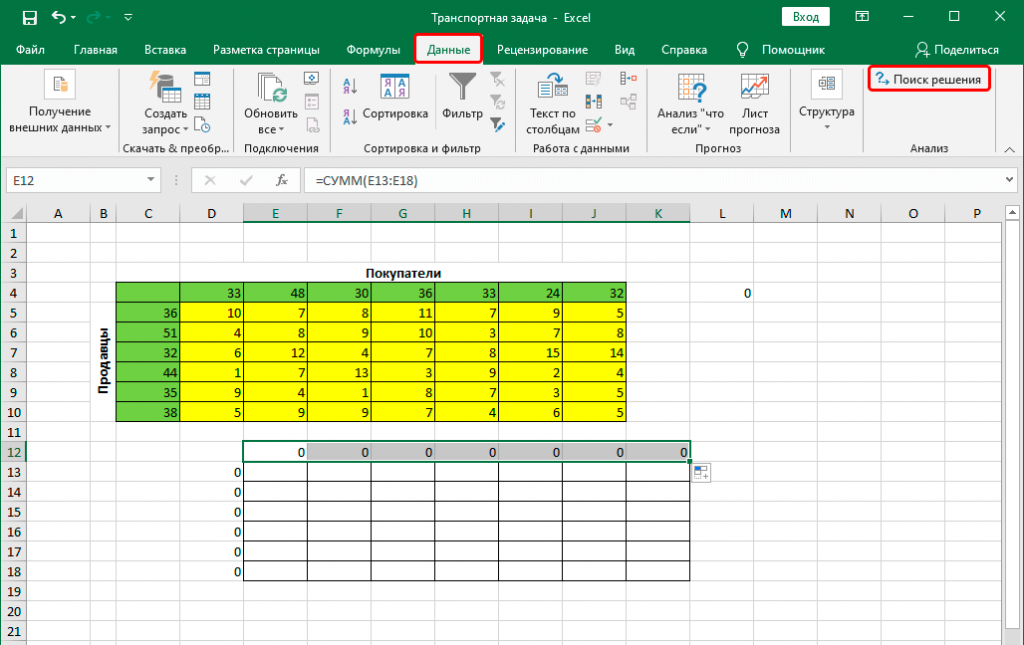The image size is (1024, 645).
Task: Click the Обновить все icon
Action: pos(272,87)
